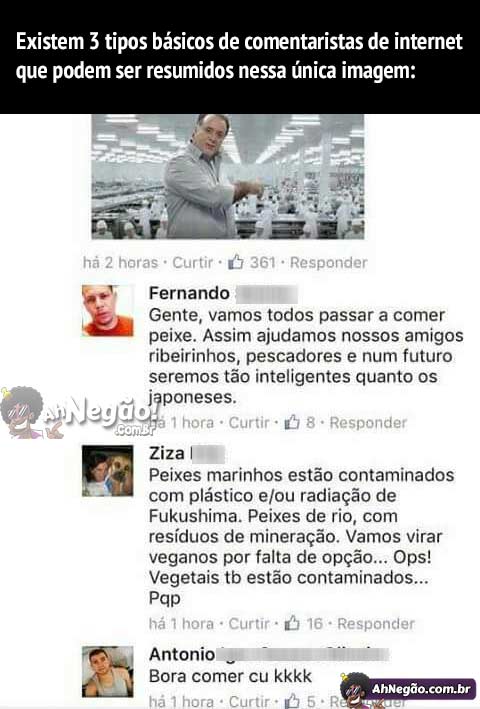Click the thumbs-up icon on Antonio's comment
Viewport: 480px width, 709px height.
point(292,701)
